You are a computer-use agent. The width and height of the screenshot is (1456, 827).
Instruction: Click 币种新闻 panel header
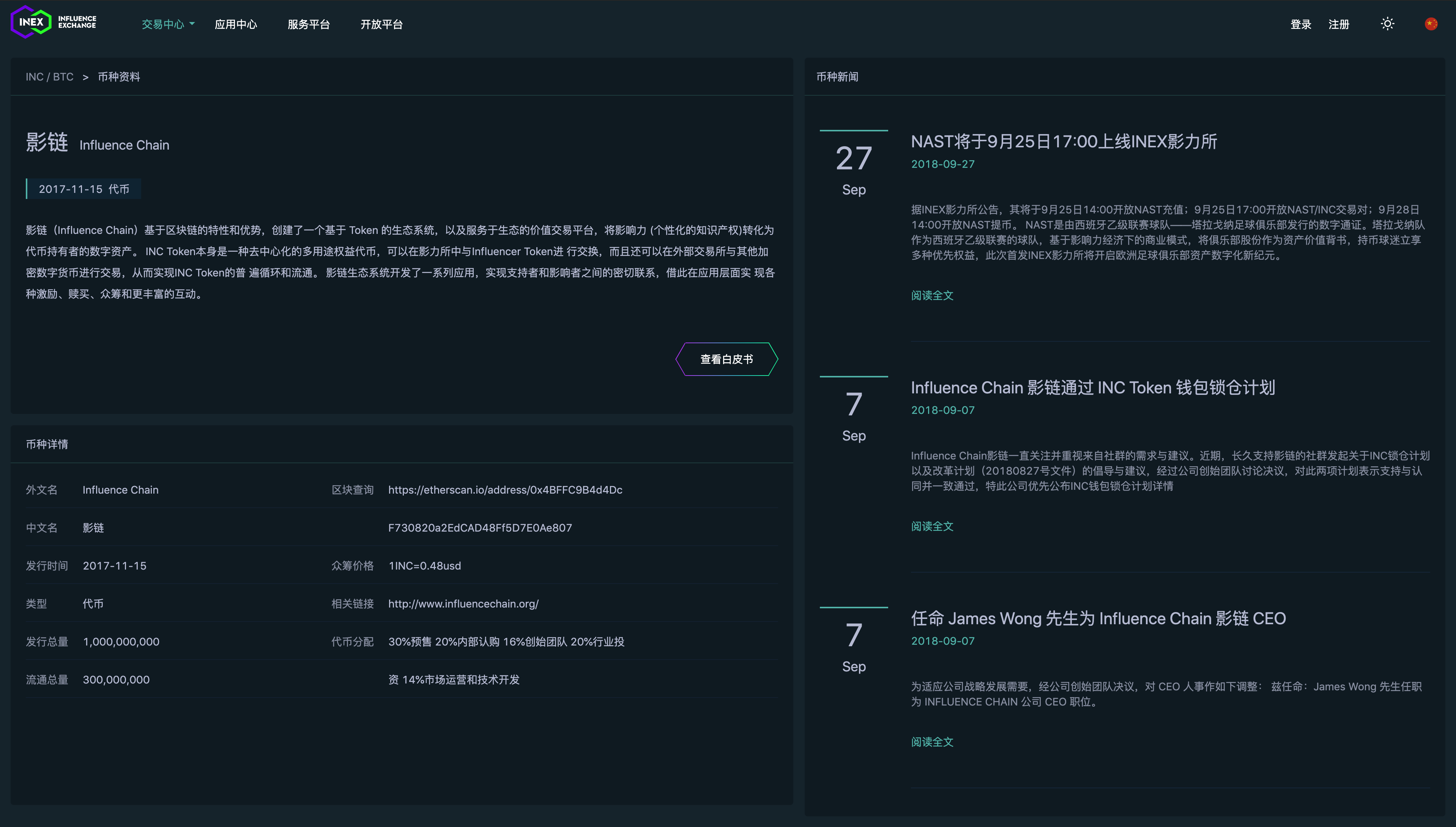click(837, 77)
